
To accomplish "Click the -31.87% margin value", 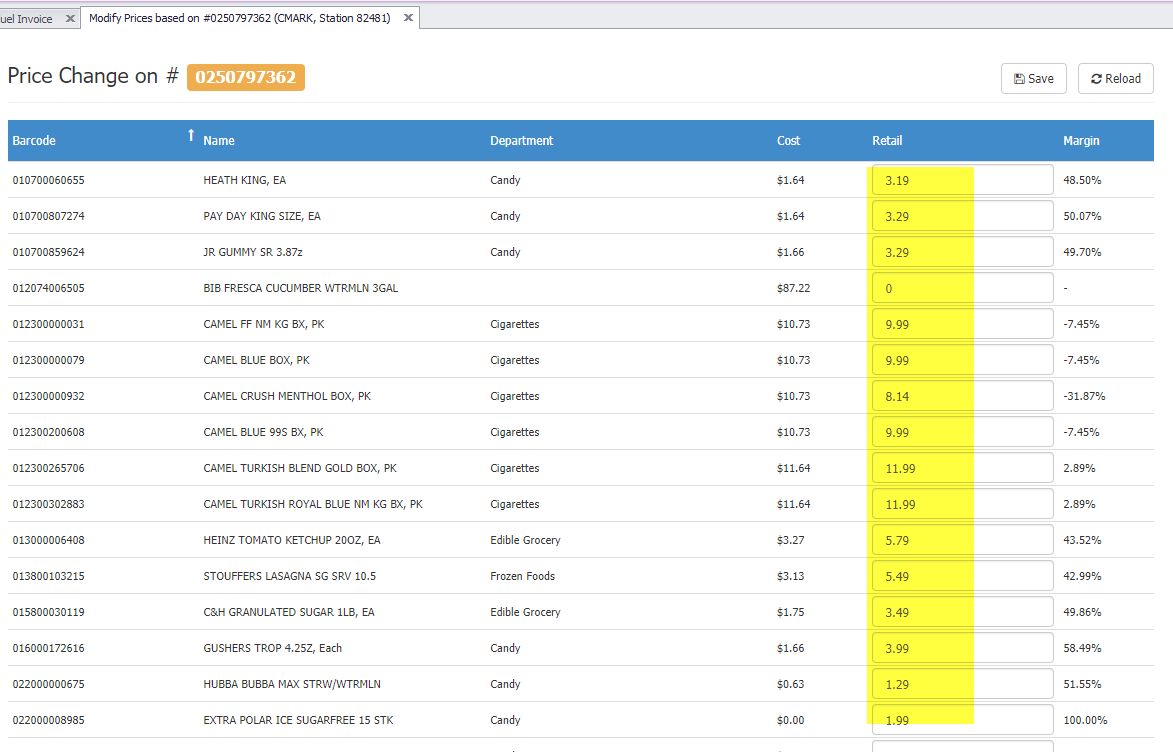I will click(x=1084, y=396).
